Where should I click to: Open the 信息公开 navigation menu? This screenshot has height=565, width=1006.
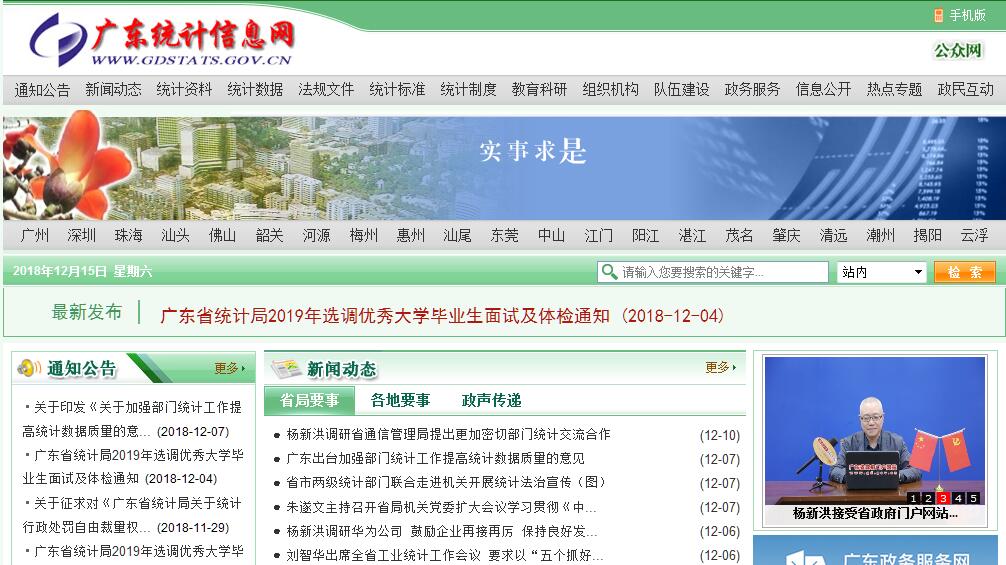[824, 89]
